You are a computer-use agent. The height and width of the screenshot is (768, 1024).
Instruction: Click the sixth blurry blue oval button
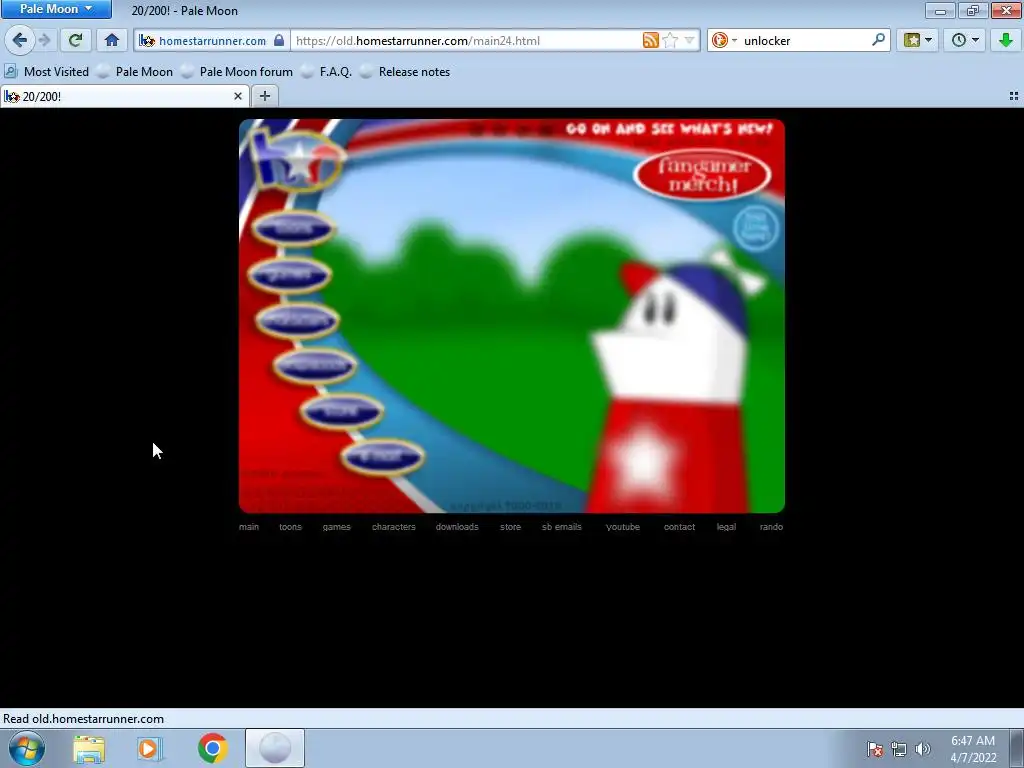click(383, 456)
